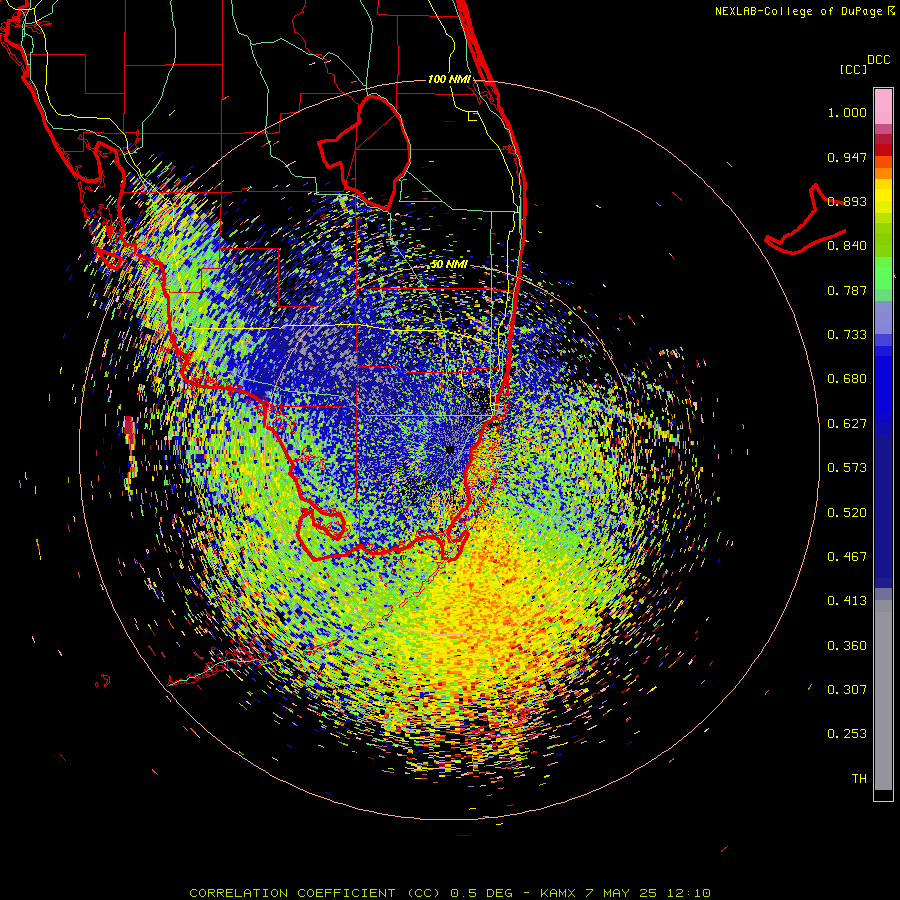Click the bright green color bar segment
The height and width of the screenshot is (900, 900).
click(883, 273)
